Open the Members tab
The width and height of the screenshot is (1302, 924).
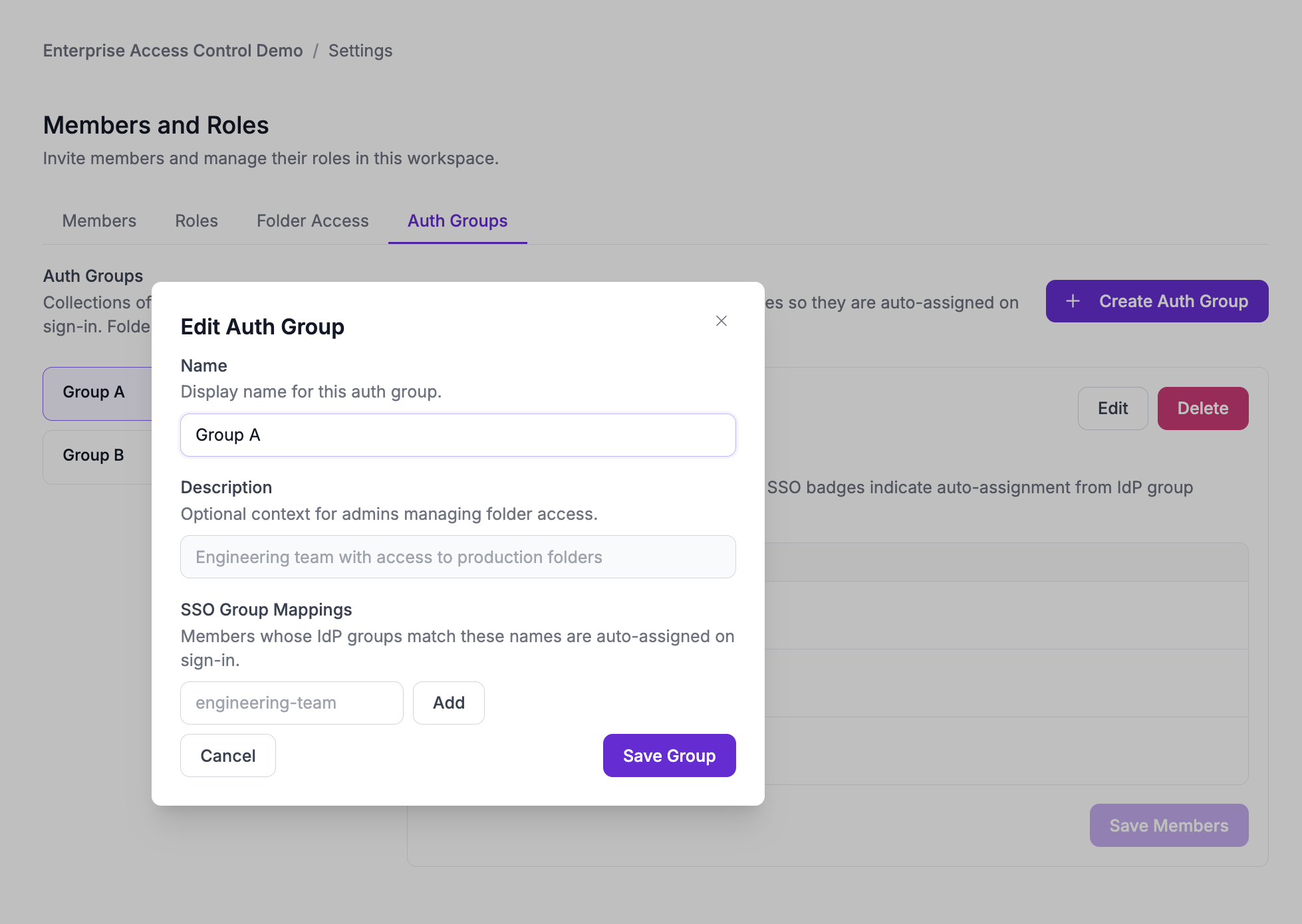[x=99, y=221]
